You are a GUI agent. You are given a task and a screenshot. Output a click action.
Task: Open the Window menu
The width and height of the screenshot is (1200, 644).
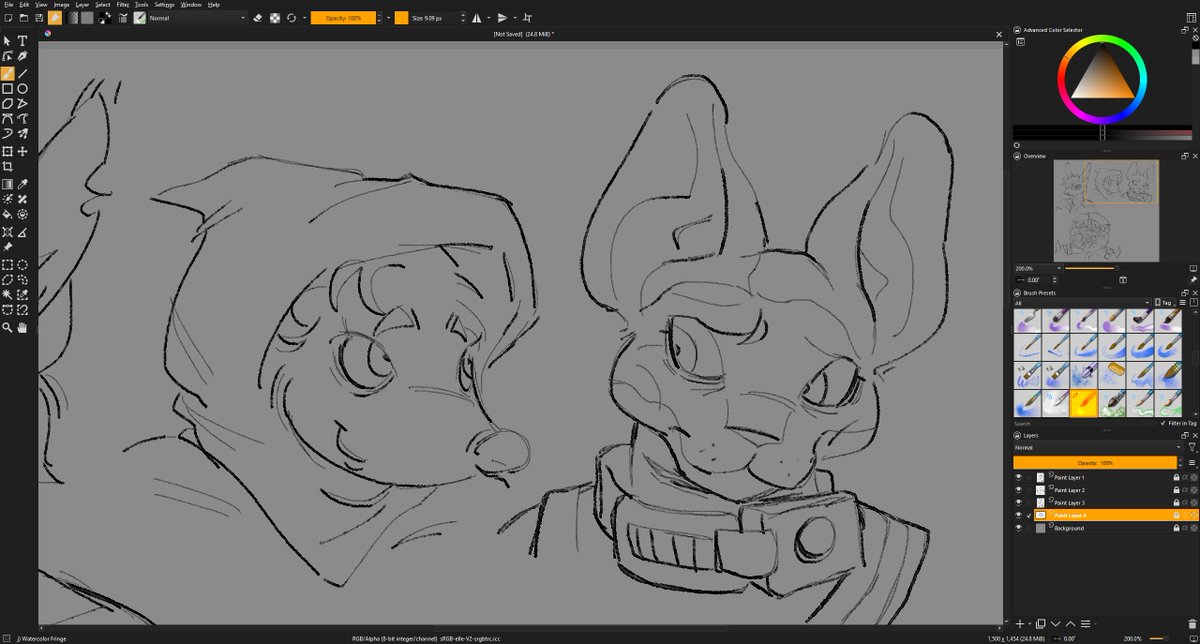tap(191, 4)
